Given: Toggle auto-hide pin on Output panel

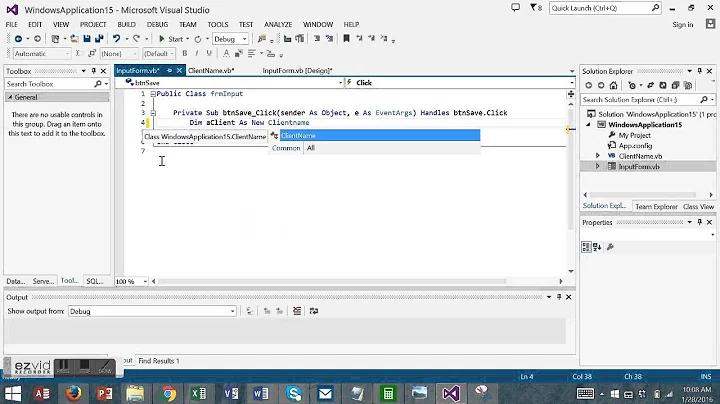Looking at the screenshot, I should point(559,297).
